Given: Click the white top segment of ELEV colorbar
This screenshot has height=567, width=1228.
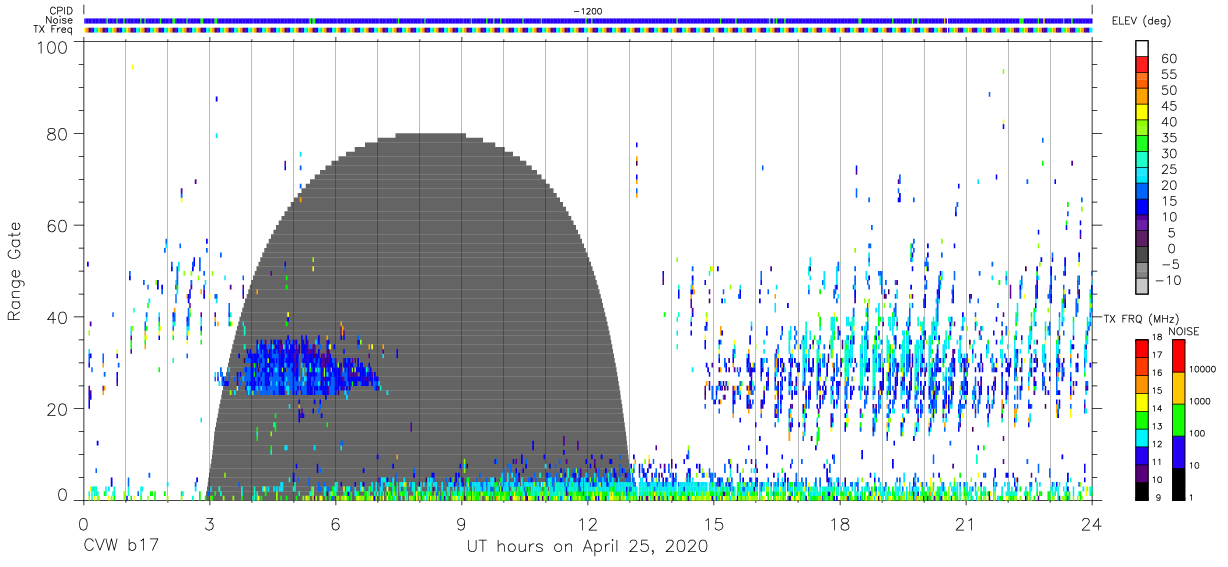Looking at the screenshot, I should pyautogui.click(x=1142, y=49).
